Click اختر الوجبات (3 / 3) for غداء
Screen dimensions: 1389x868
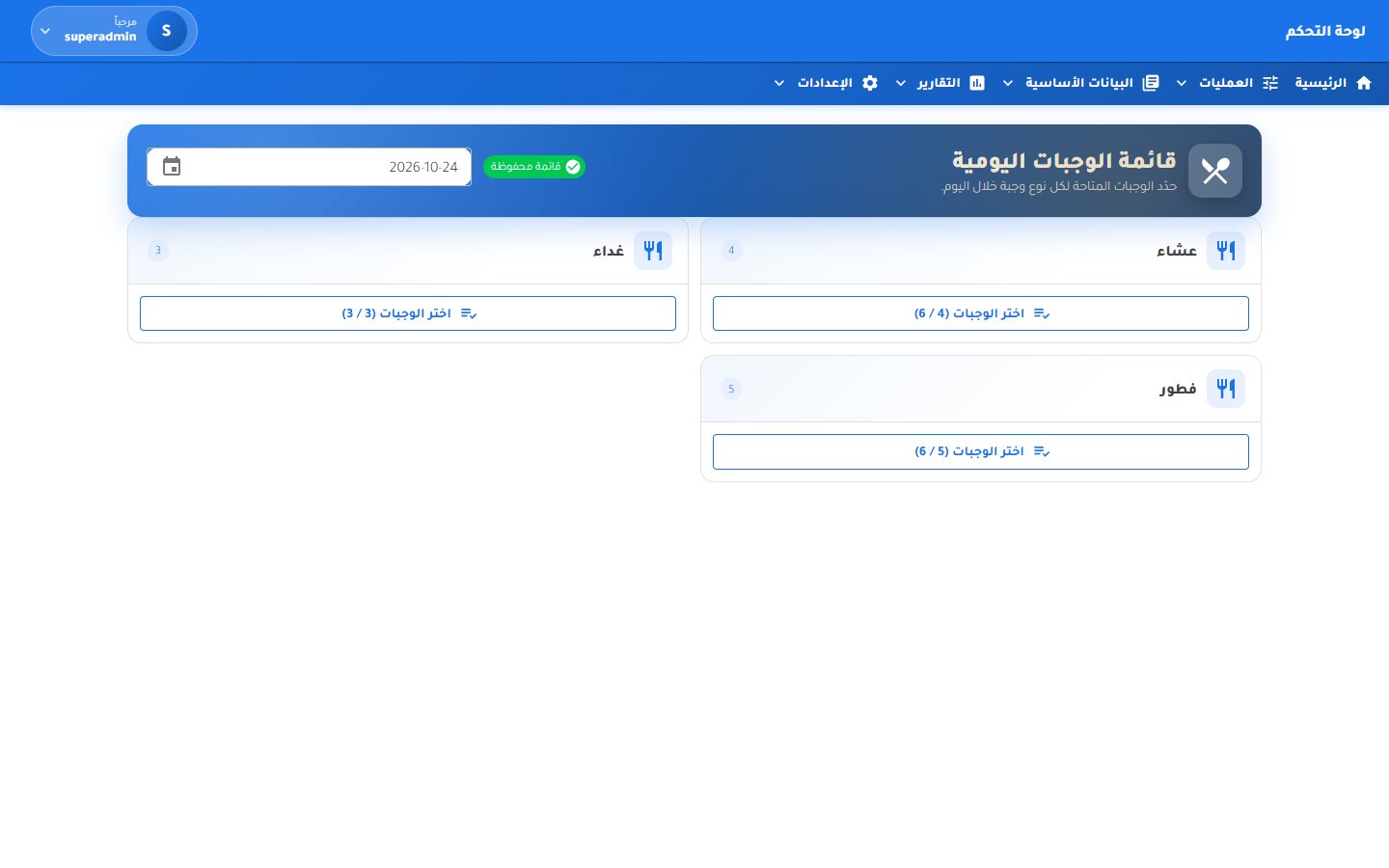click(408, 313)
